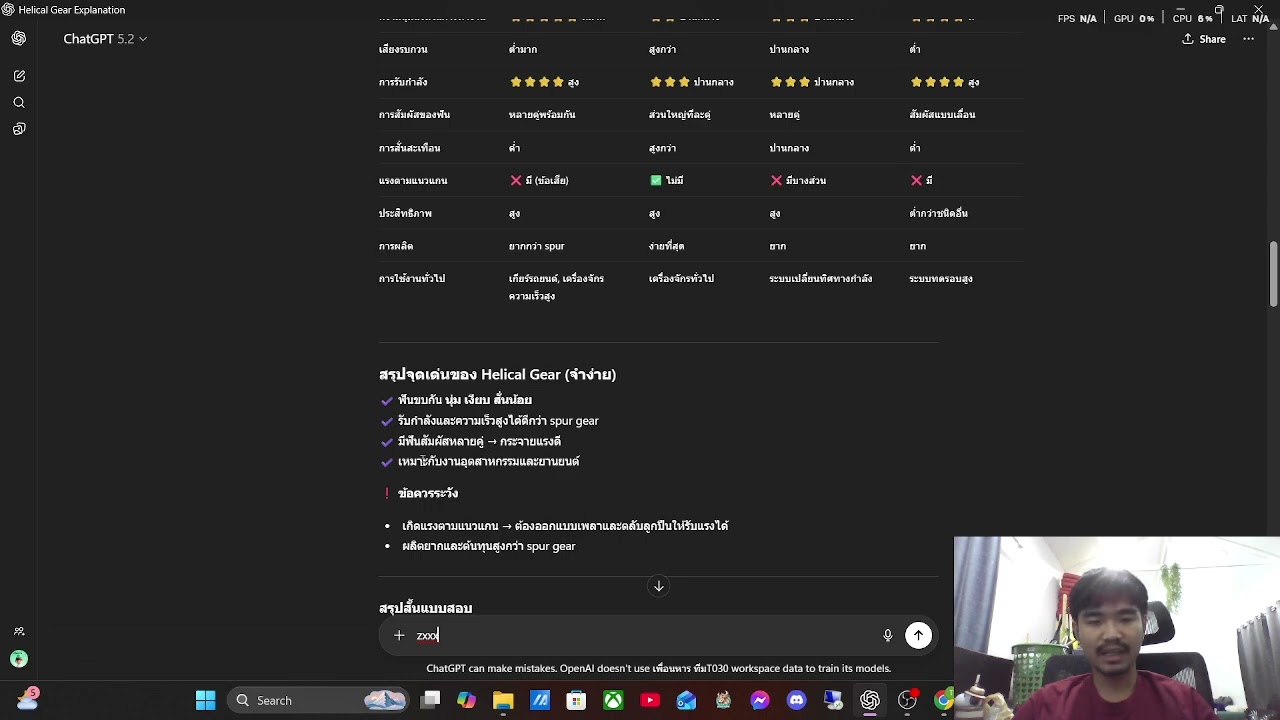
Task: Click the row header "การใช้งานทั่วไป"
Action: (412, 279)
